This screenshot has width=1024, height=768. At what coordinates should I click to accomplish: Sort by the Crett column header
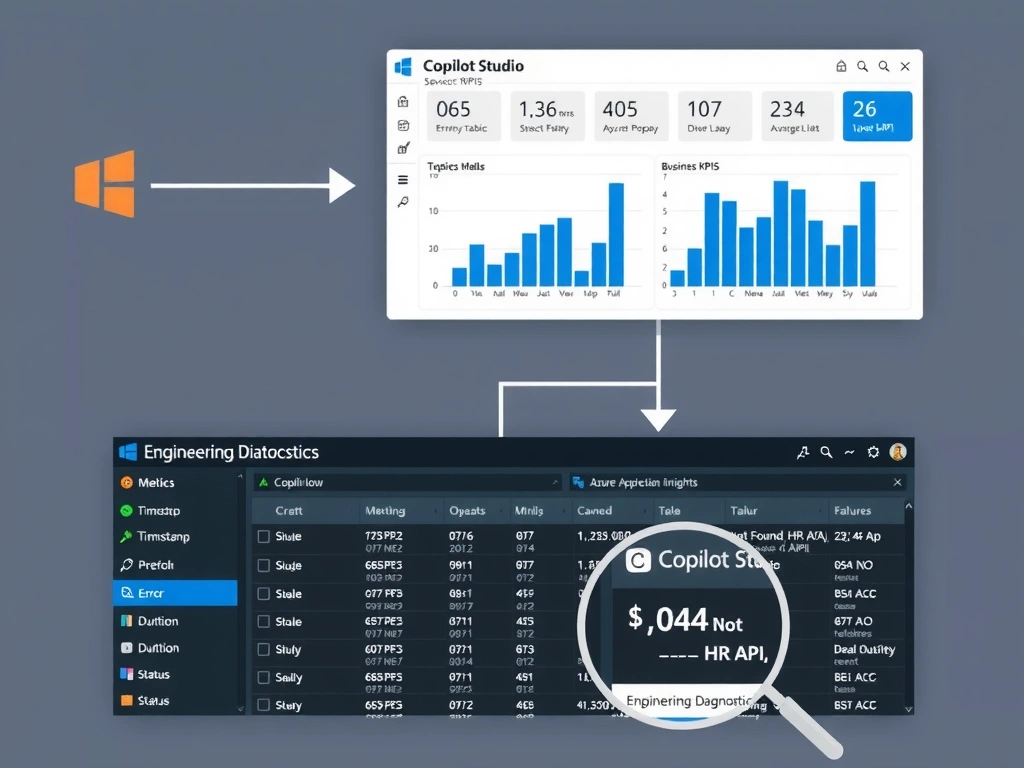(x=306, y=511)
